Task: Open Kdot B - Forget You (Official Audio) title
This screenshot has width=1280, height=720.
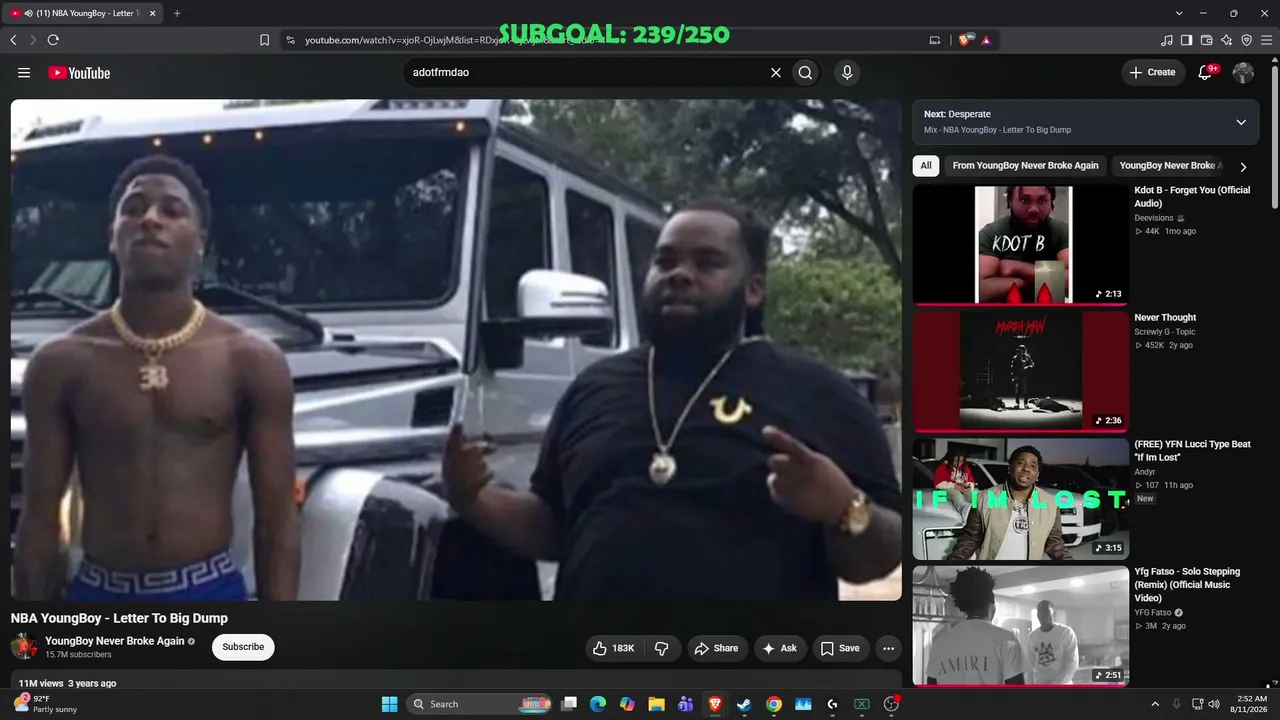Action: pos(1192,197)
